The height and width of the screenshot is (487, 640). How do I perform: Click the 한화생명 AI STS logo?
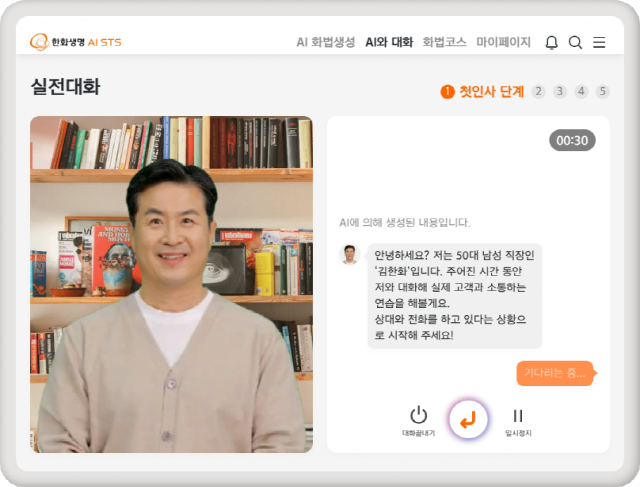tap(76, 42)
